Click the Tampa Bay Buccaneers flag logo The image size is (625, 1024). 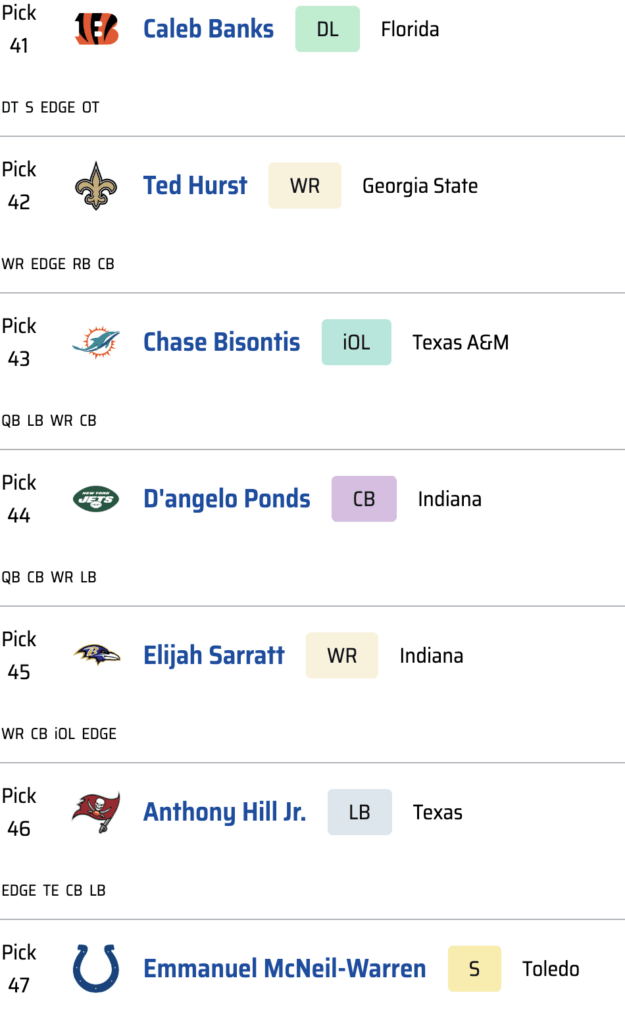[96, 812]
